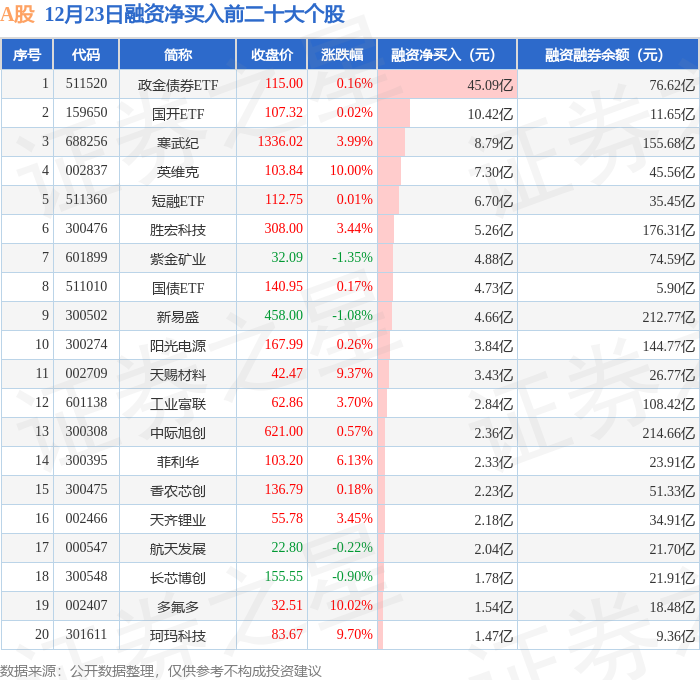Viewport: 700px width, 680px height.
Task: Click the 涨跌幅 column header
Action: (x=342, y=54)
